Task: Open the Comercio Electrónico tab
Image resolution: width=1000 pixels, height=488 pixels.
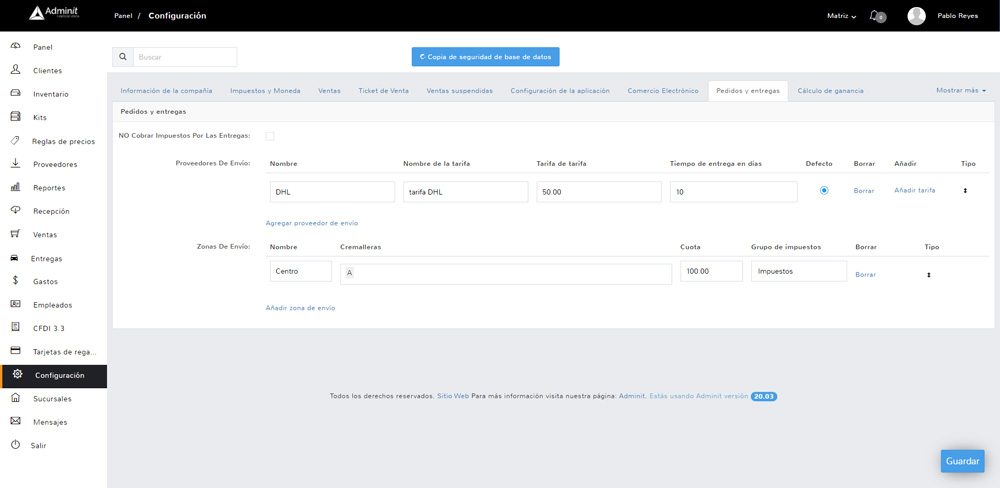Action: [662, 91]
